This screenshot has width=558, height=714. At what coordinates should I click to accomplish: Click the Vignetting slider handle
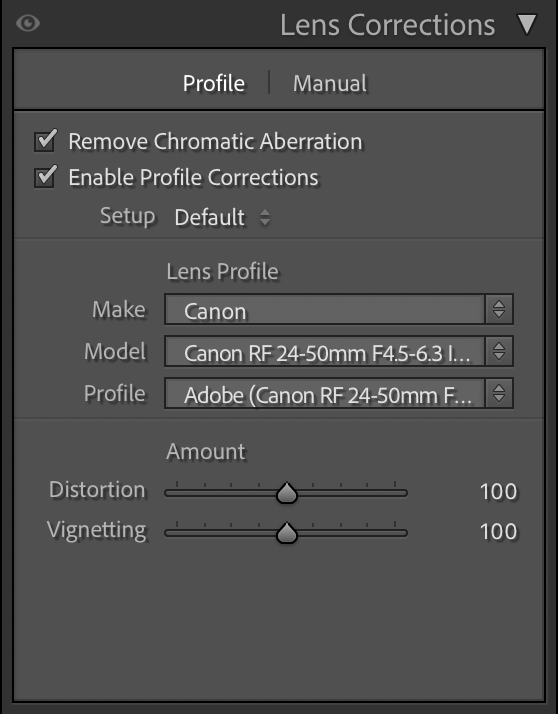click(x=287, y=533)
